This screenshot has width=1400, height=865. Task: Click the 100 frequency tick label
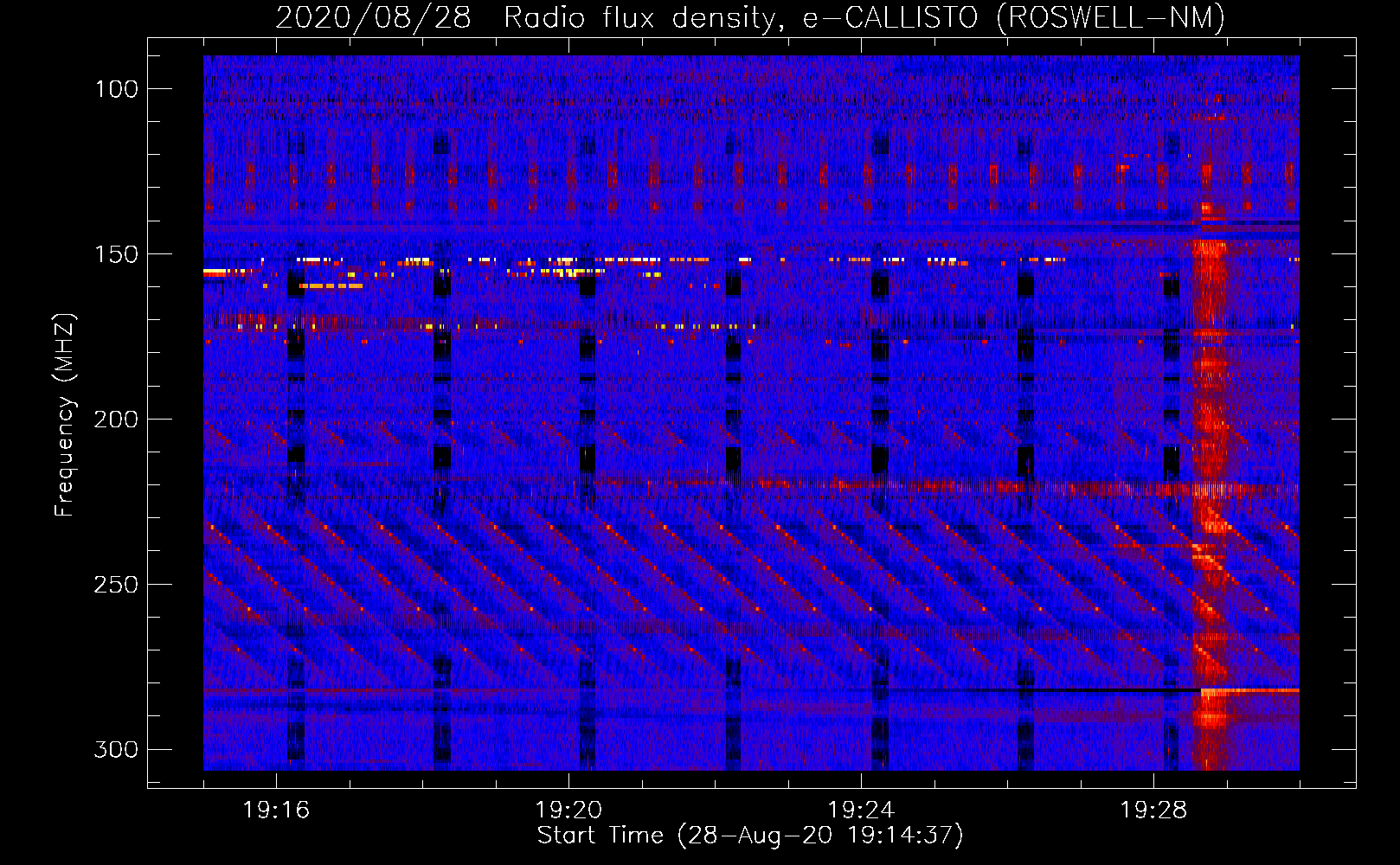pos(117,89)
